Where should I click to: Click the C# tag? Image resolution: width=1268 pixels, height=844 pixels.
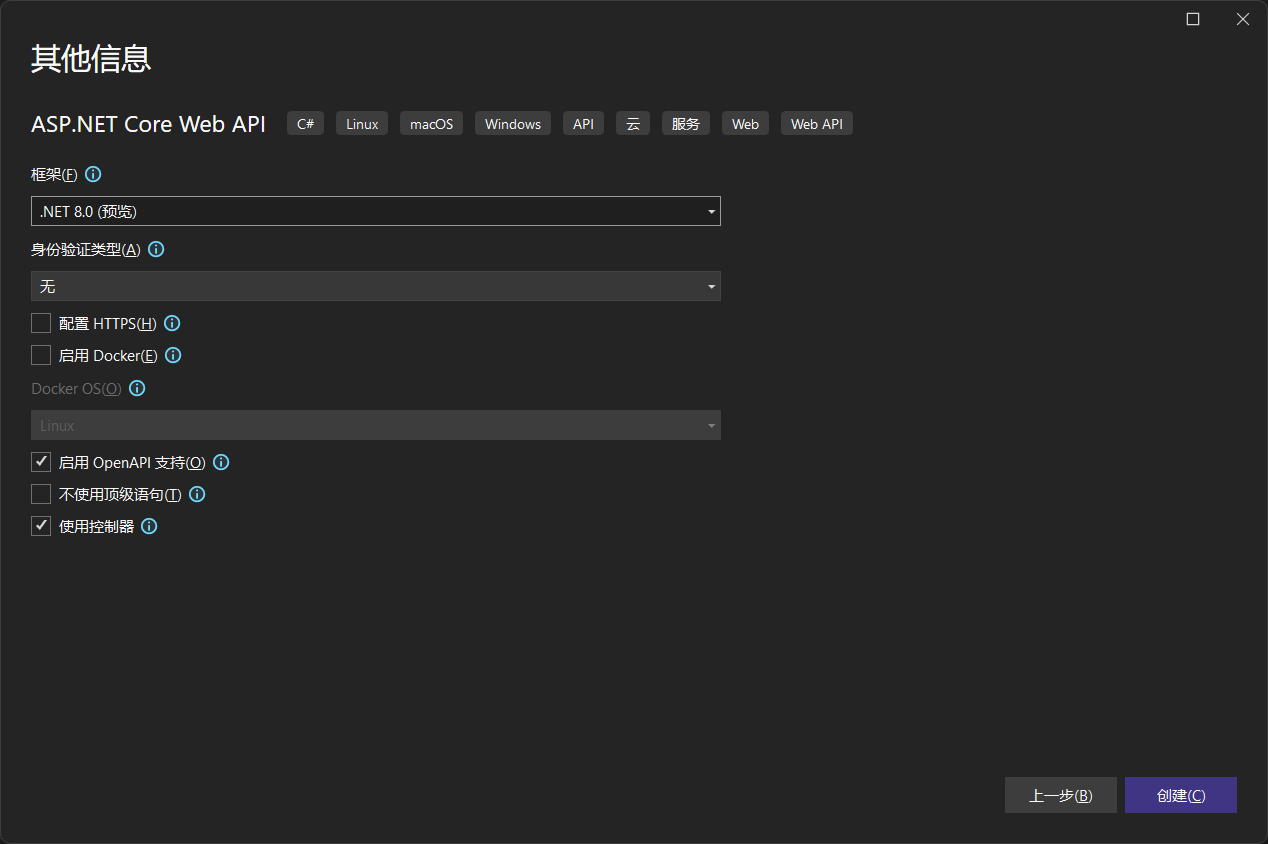point(306,124)
